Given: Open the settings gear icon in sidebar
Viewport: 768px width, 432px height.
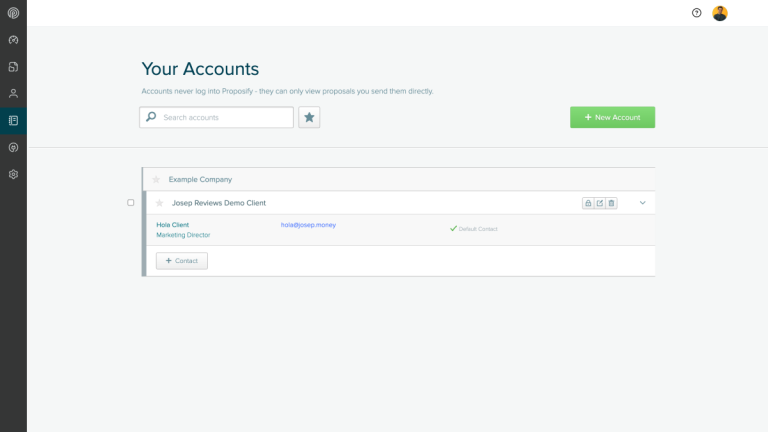Looking at the screenshot, I should coord(13,174).
